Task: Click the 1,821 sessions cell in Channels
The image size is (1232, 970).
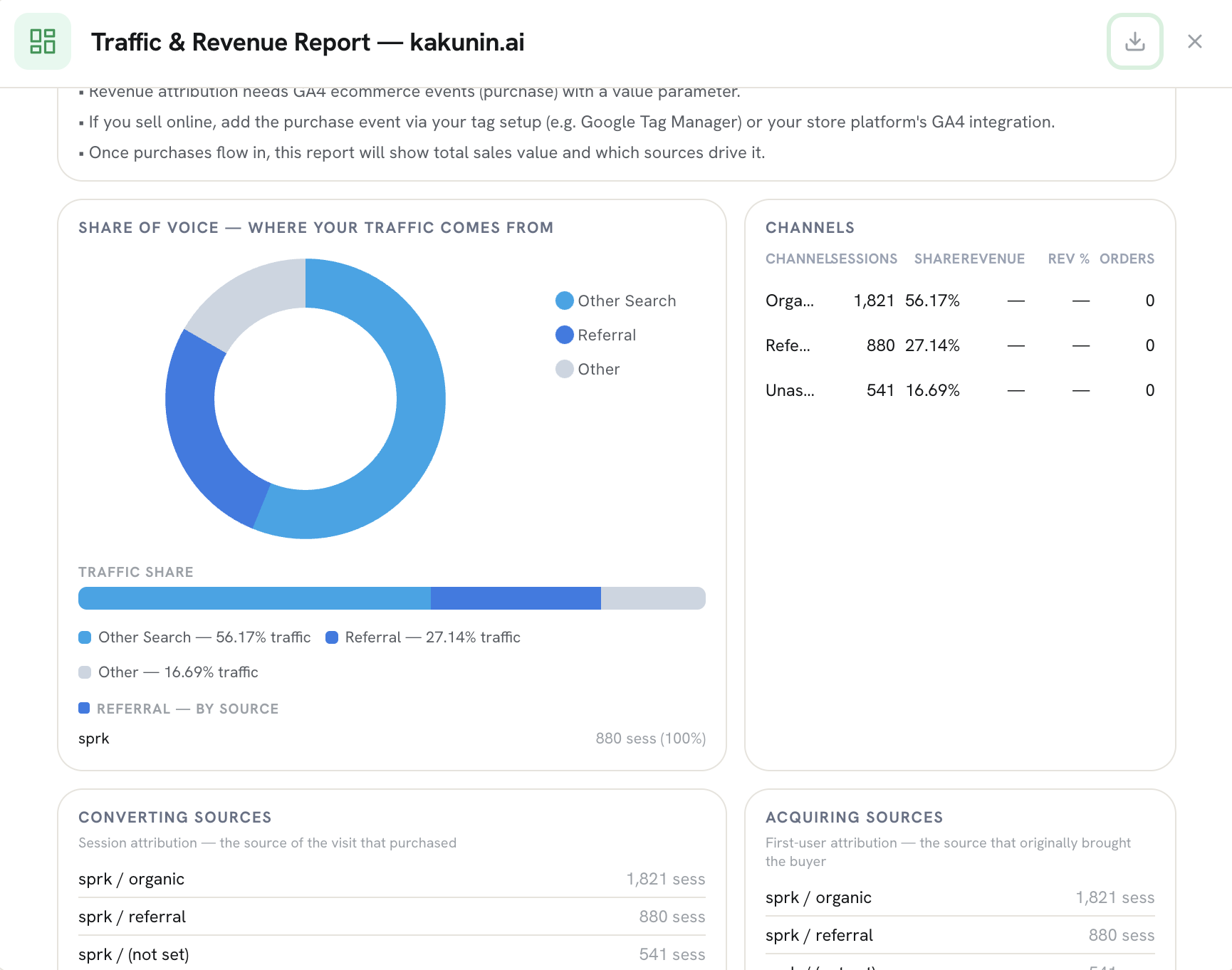Action: (x=874, y=301)
